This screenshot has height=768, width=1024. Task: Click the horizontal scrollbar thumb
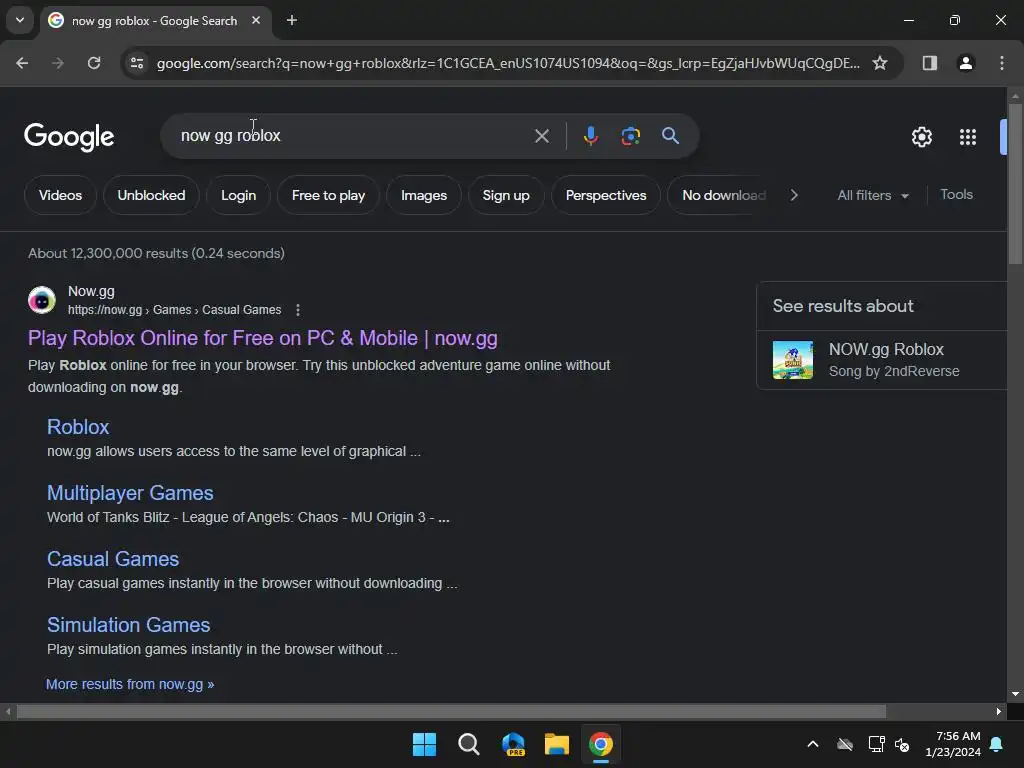(x=451, y=711)
